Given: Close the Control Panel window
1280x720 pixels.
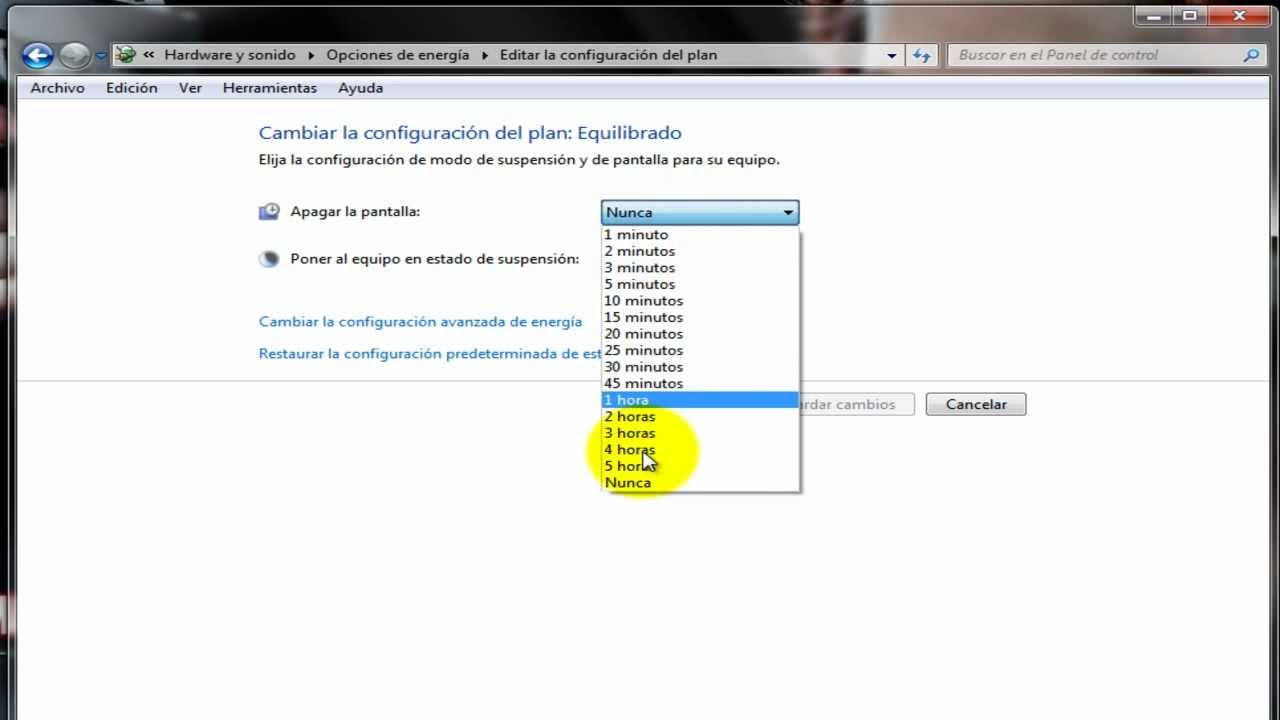Looking at the screenshot, I should (1240, 15).
